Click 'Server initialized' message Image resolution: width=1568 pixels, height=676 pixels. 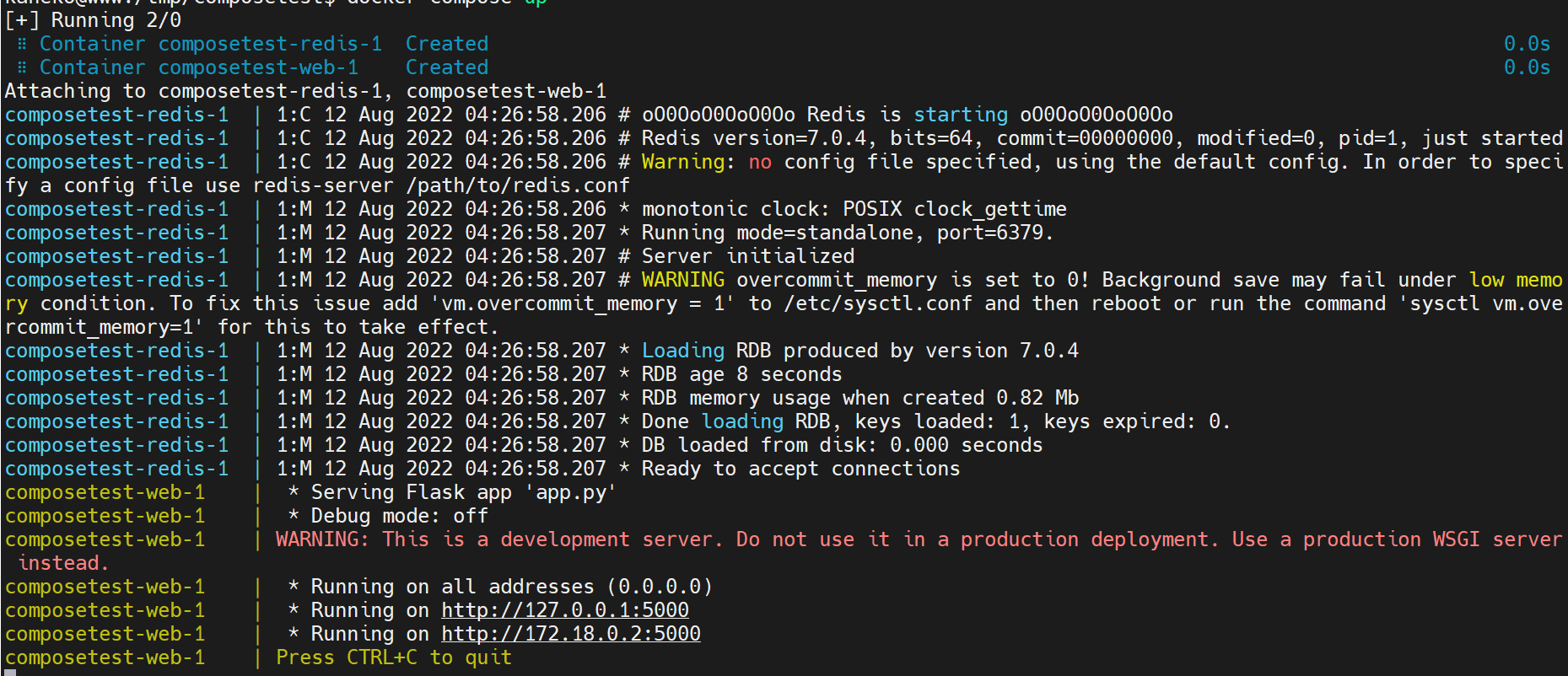[x=748, y=255]
